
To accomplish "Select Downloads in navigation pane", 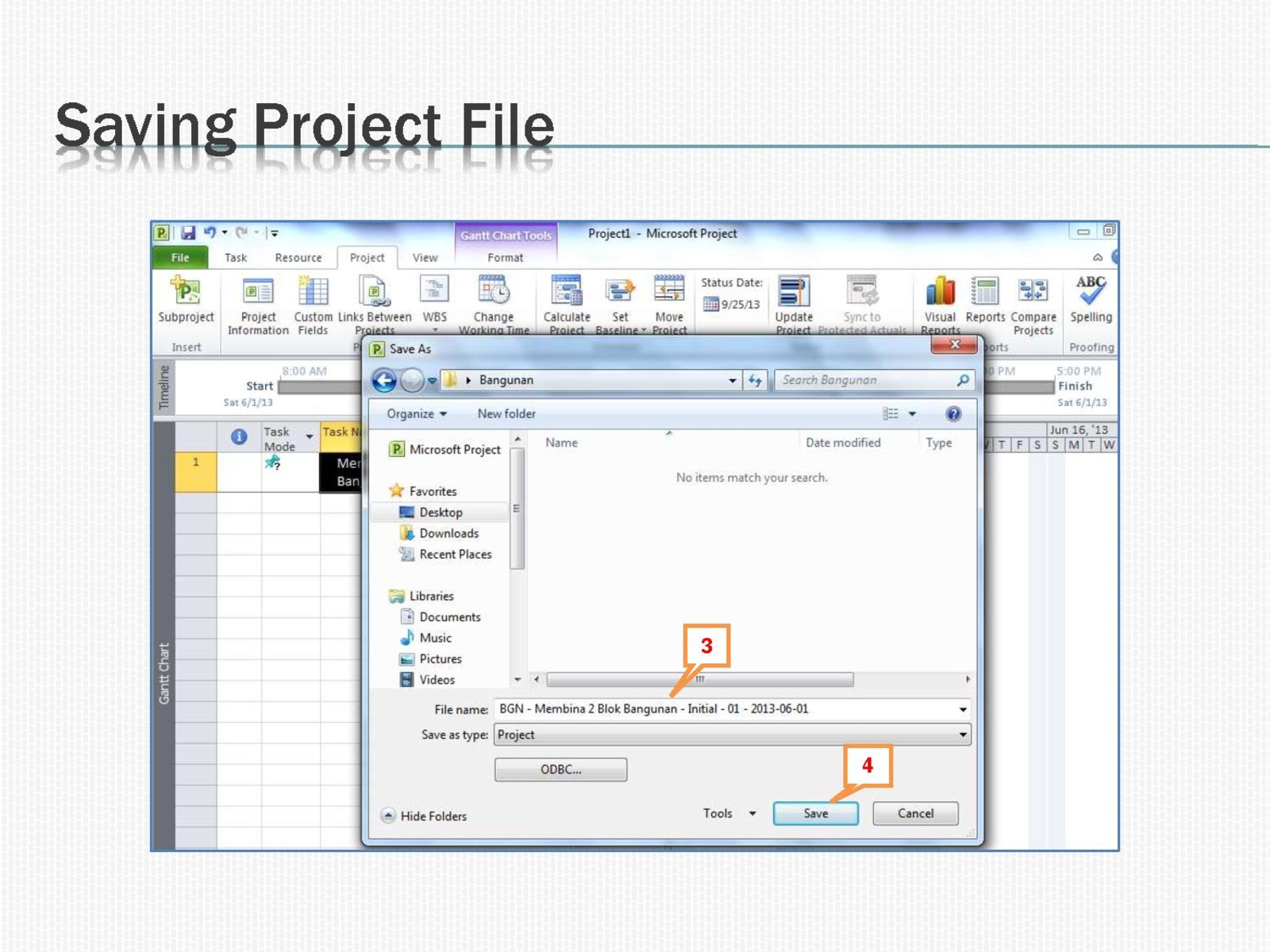I will (440, 533).
